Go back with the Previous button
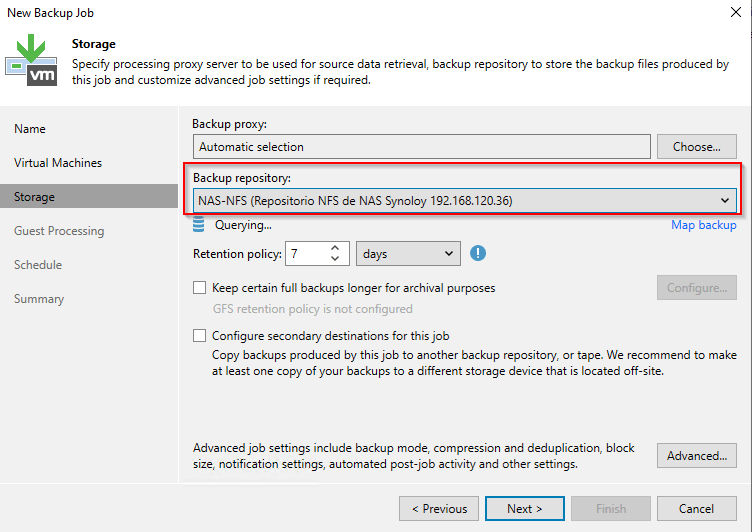This screenshot has width=752, height=532. pos(438,509)
